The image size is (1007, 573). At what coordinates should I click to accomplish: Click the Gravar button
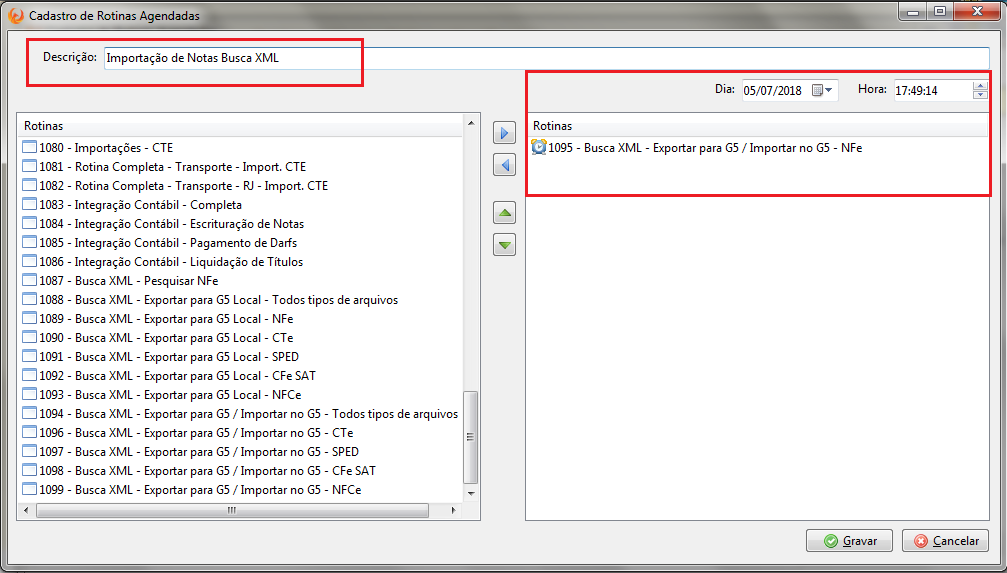point(850,541)
